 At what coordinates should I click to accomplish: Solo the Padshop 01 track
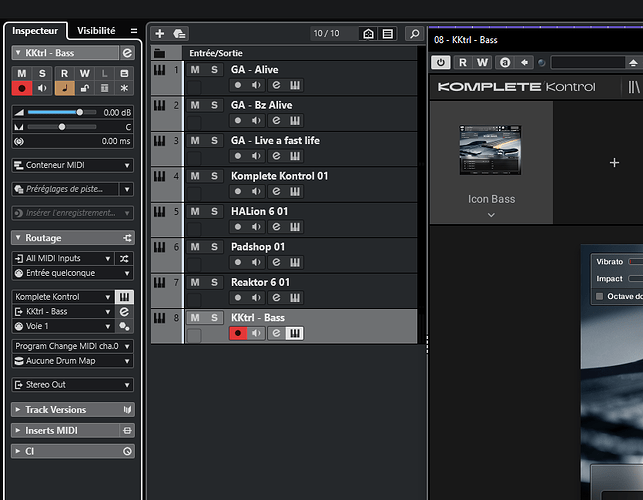(214, 247)
